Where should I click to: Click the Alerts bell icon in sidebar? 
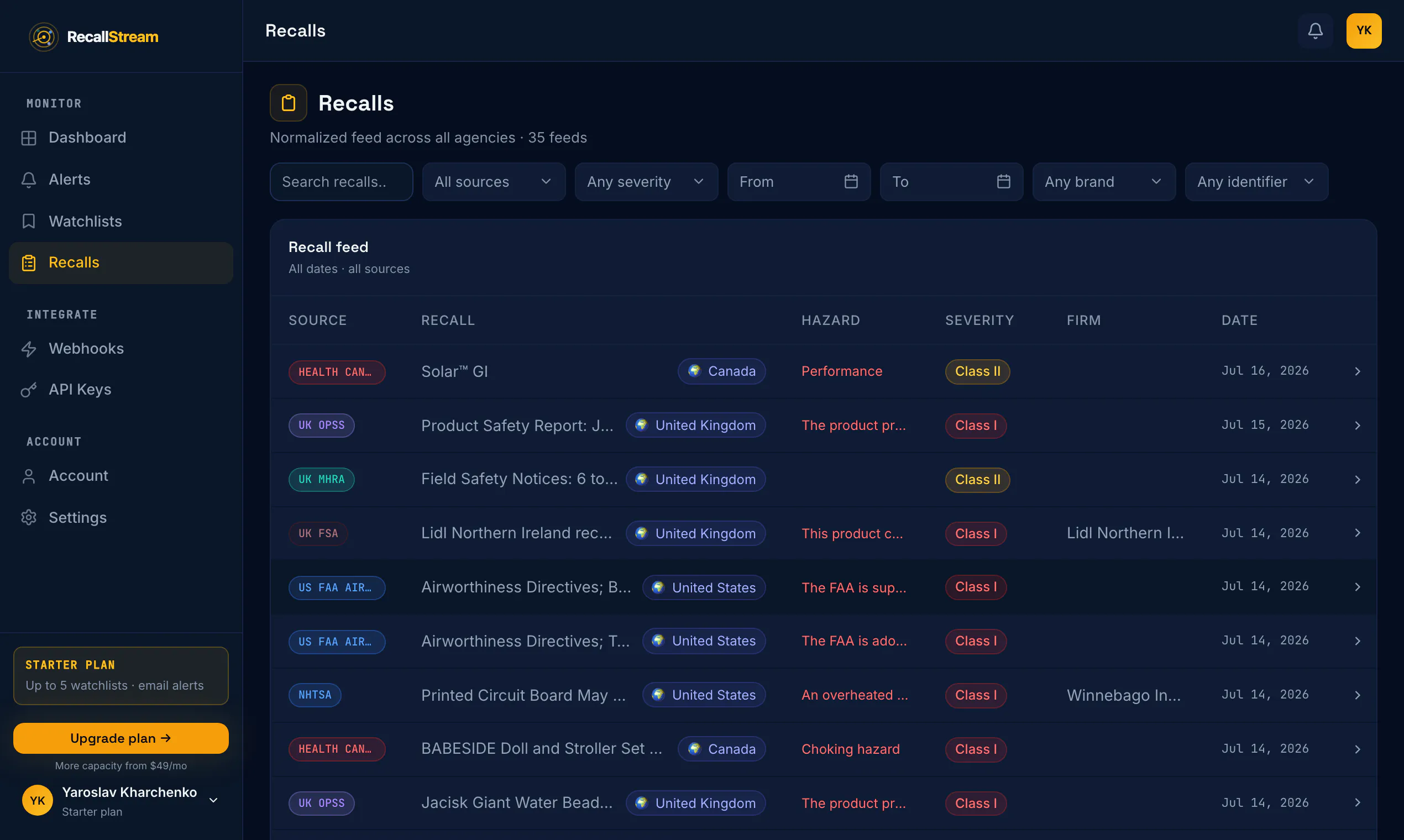tap(28, 180)
